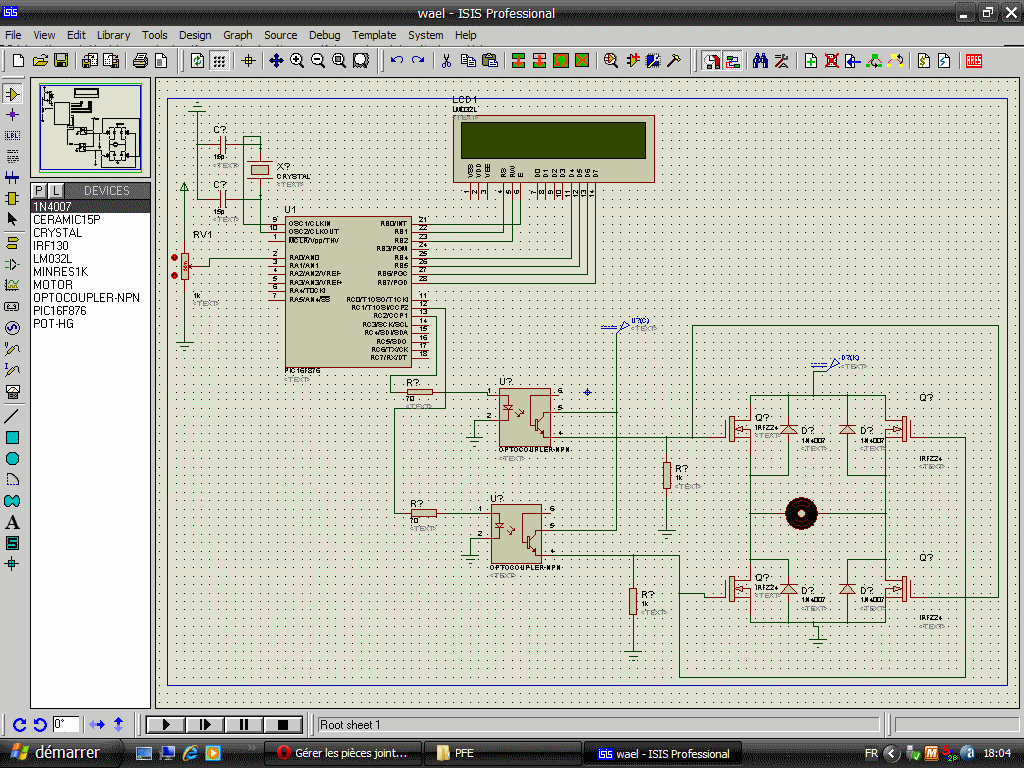
Task: Select the 2D box graphics tool
Action: pyautogui.click(x=13, y=437)
